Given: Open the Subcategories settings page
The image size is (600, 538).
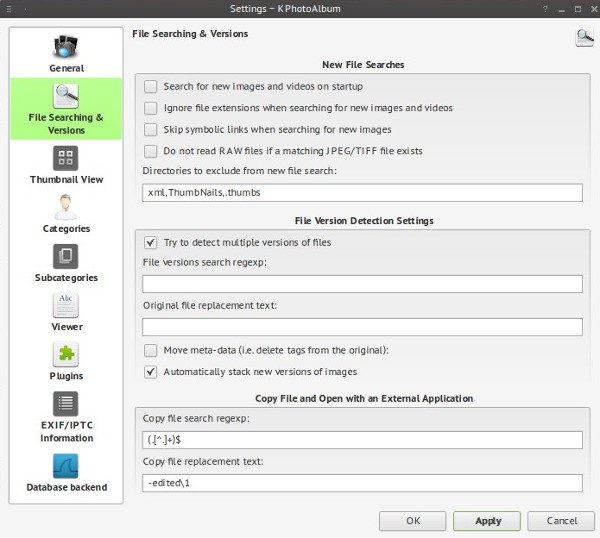Looking at the screenshot, I should (x=66, y=263).
